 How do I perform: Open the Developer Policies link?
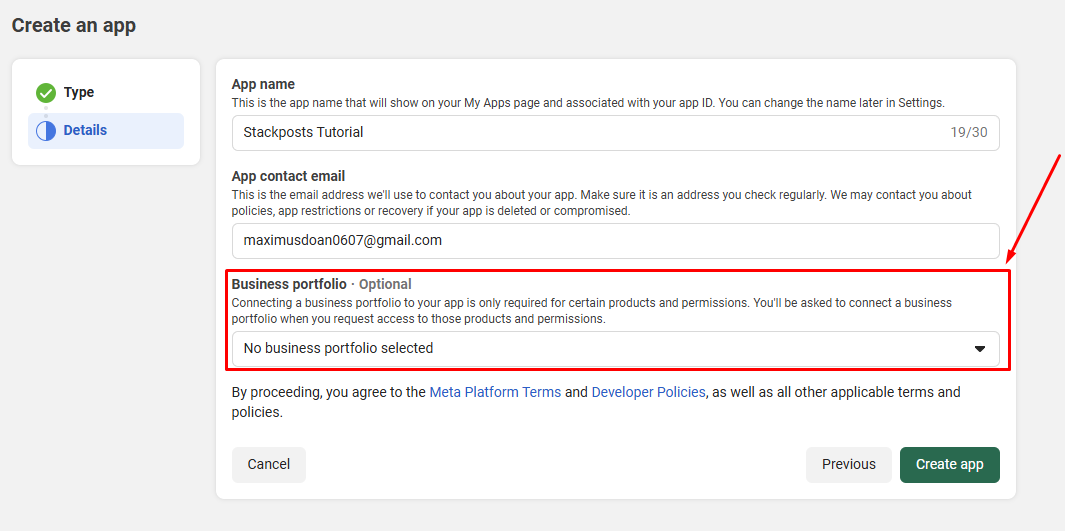pyautogui.click(x=648, y=392)
